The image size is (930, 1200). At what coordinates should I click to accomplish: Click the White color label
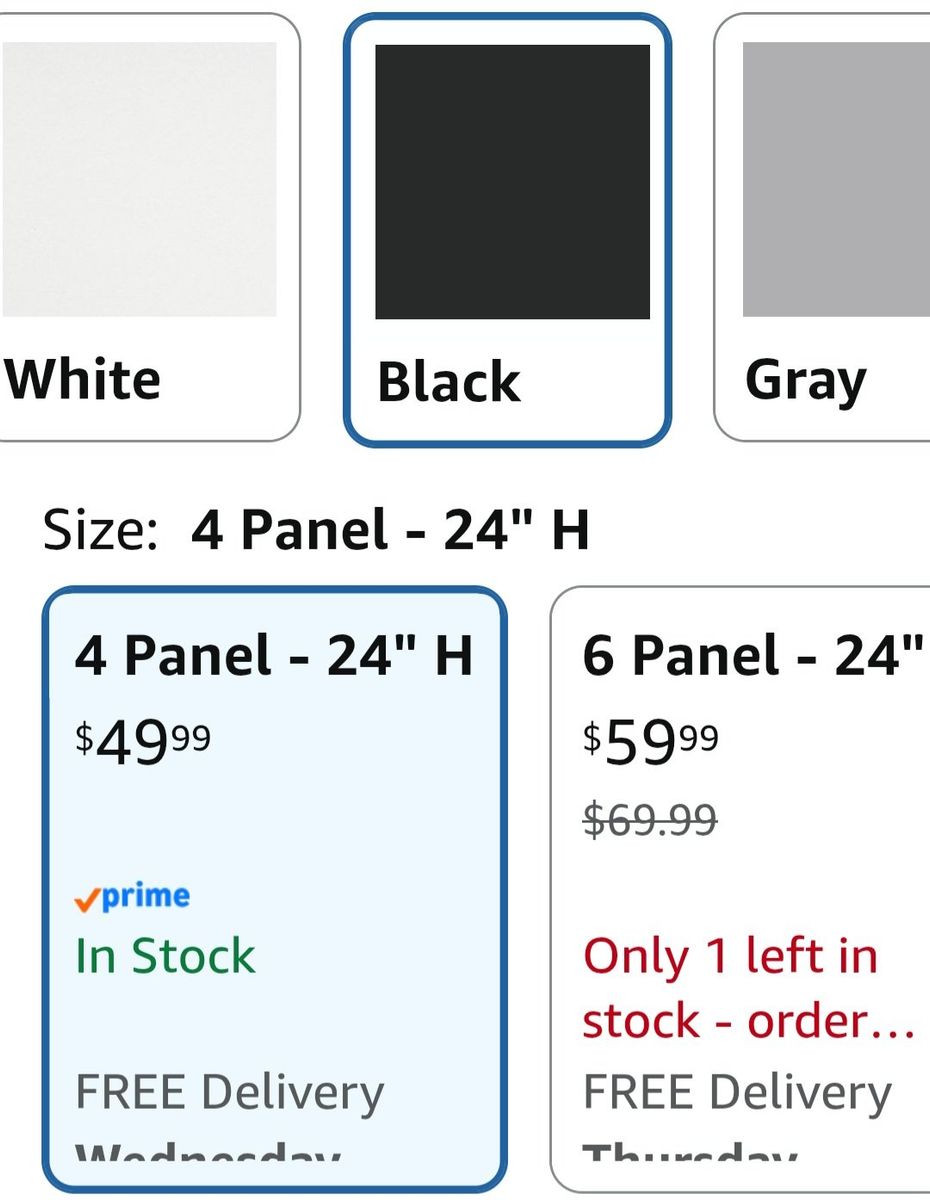pyautogui.click(x=83, y=380)
